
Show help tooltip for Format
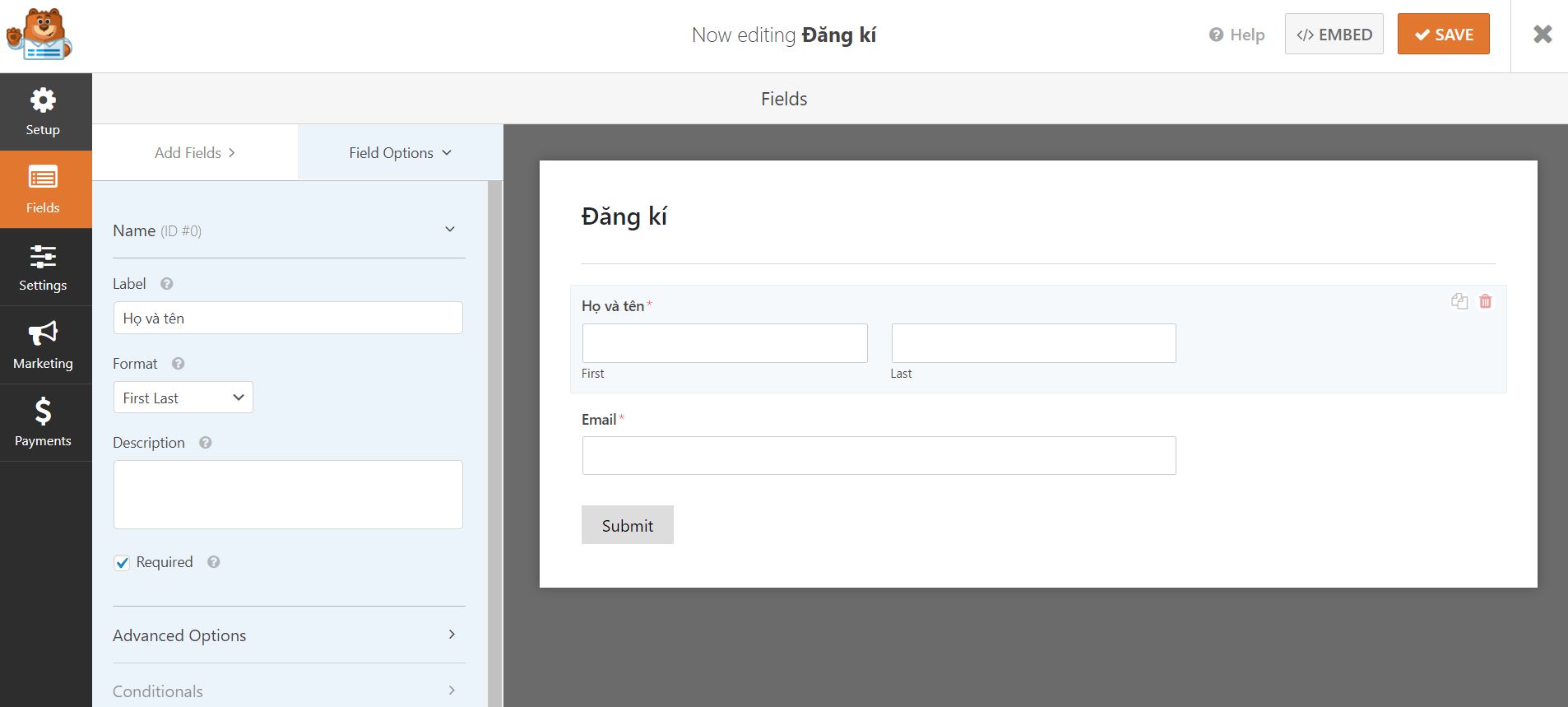pyautogui.click(x=178, y=364)
